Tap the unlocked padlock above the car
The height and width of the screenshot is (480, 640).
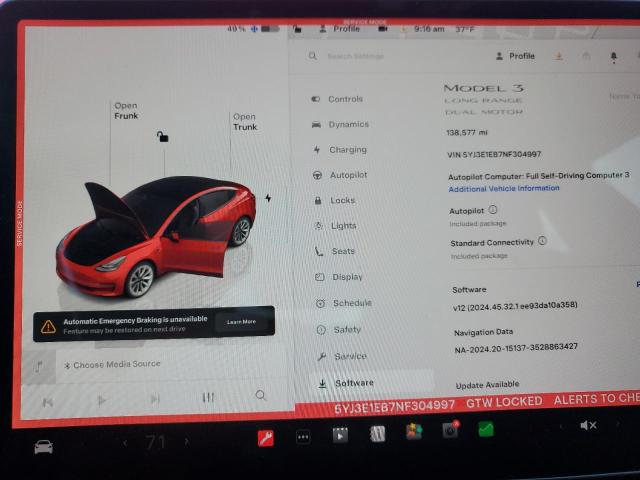tap(162, 136)
